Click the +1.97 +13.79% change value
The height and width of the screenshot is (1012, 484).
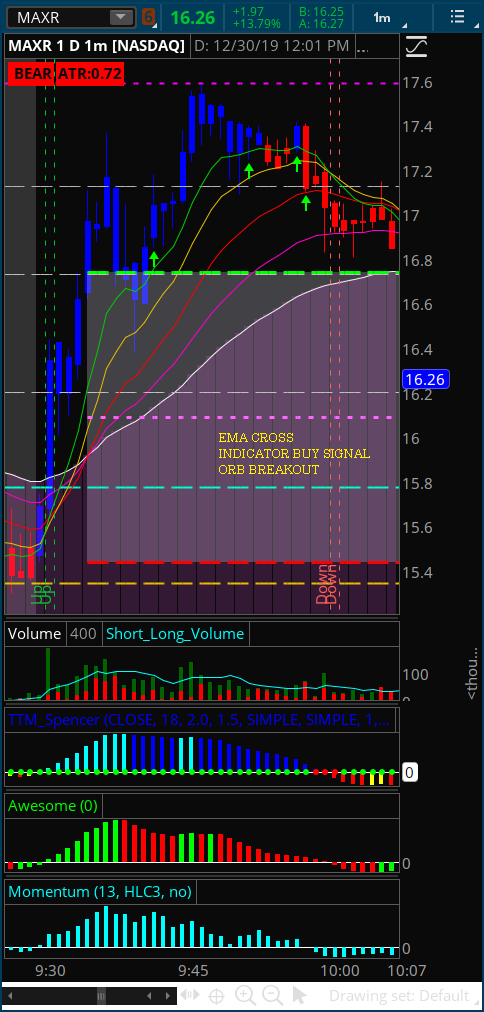click(257, 17)
